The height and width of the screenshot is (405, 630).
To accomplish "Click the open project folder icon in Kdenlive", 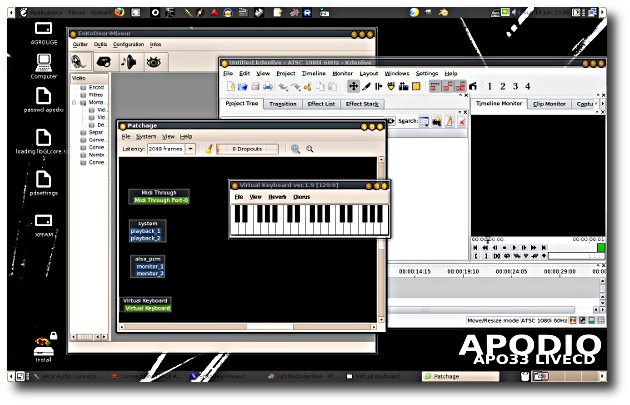I will click(x=243, y=86).
